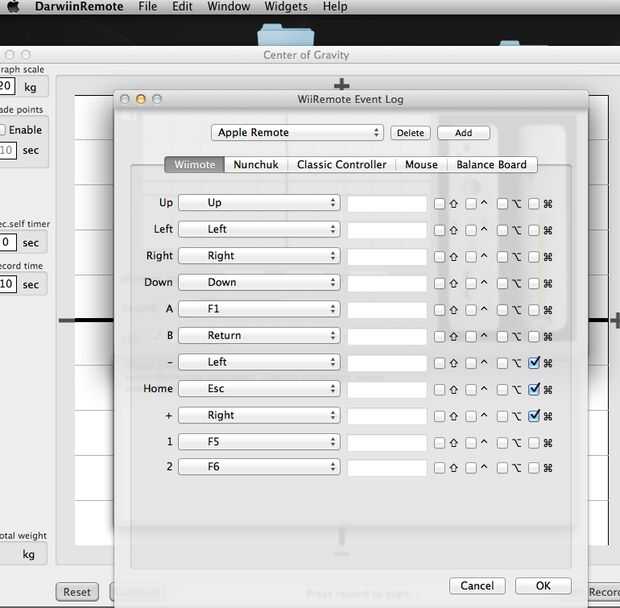Uncheck Command modifier for the plus row

pos(534,416)
